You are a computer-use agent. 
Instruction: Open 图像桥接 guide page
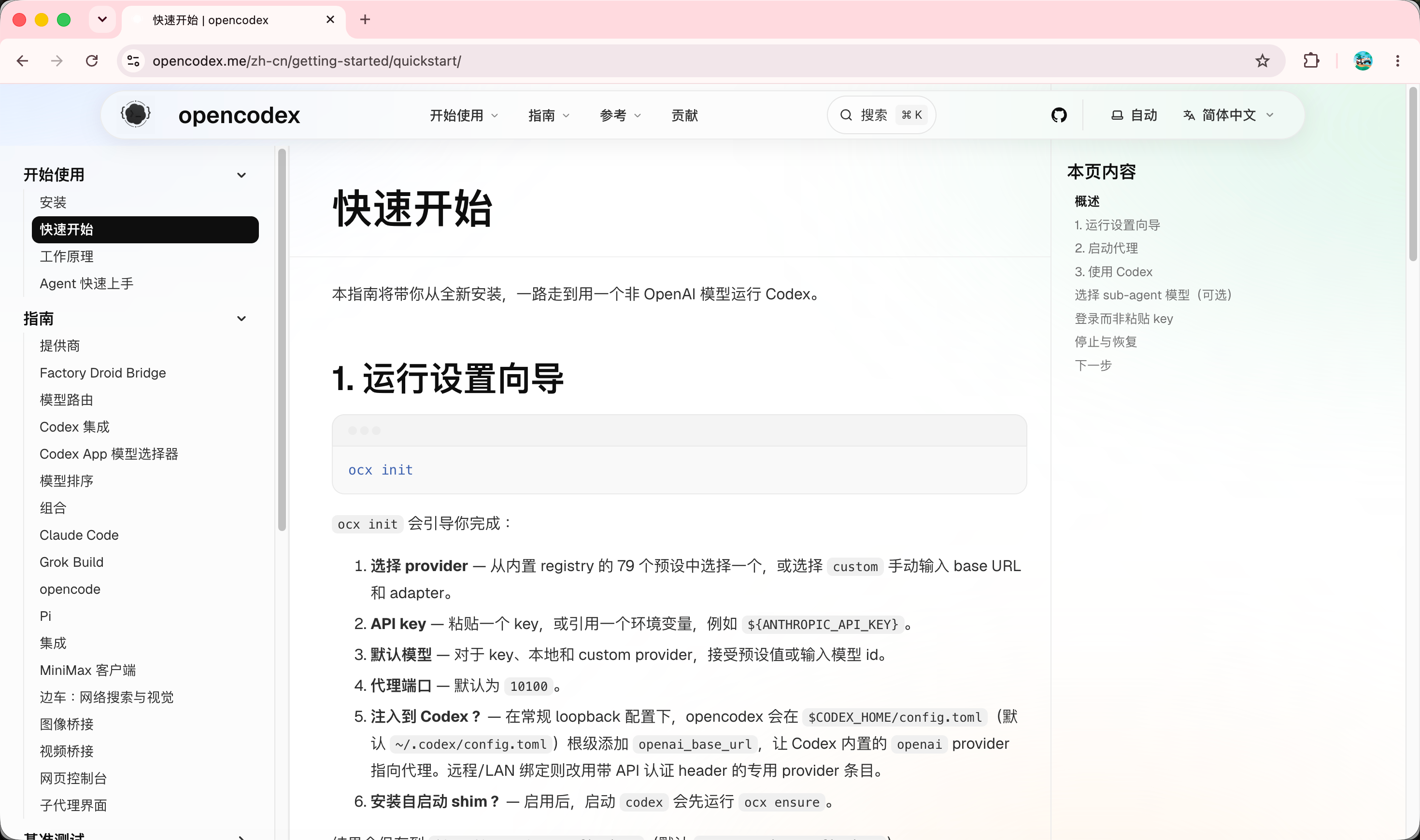[x=66, y=725]
